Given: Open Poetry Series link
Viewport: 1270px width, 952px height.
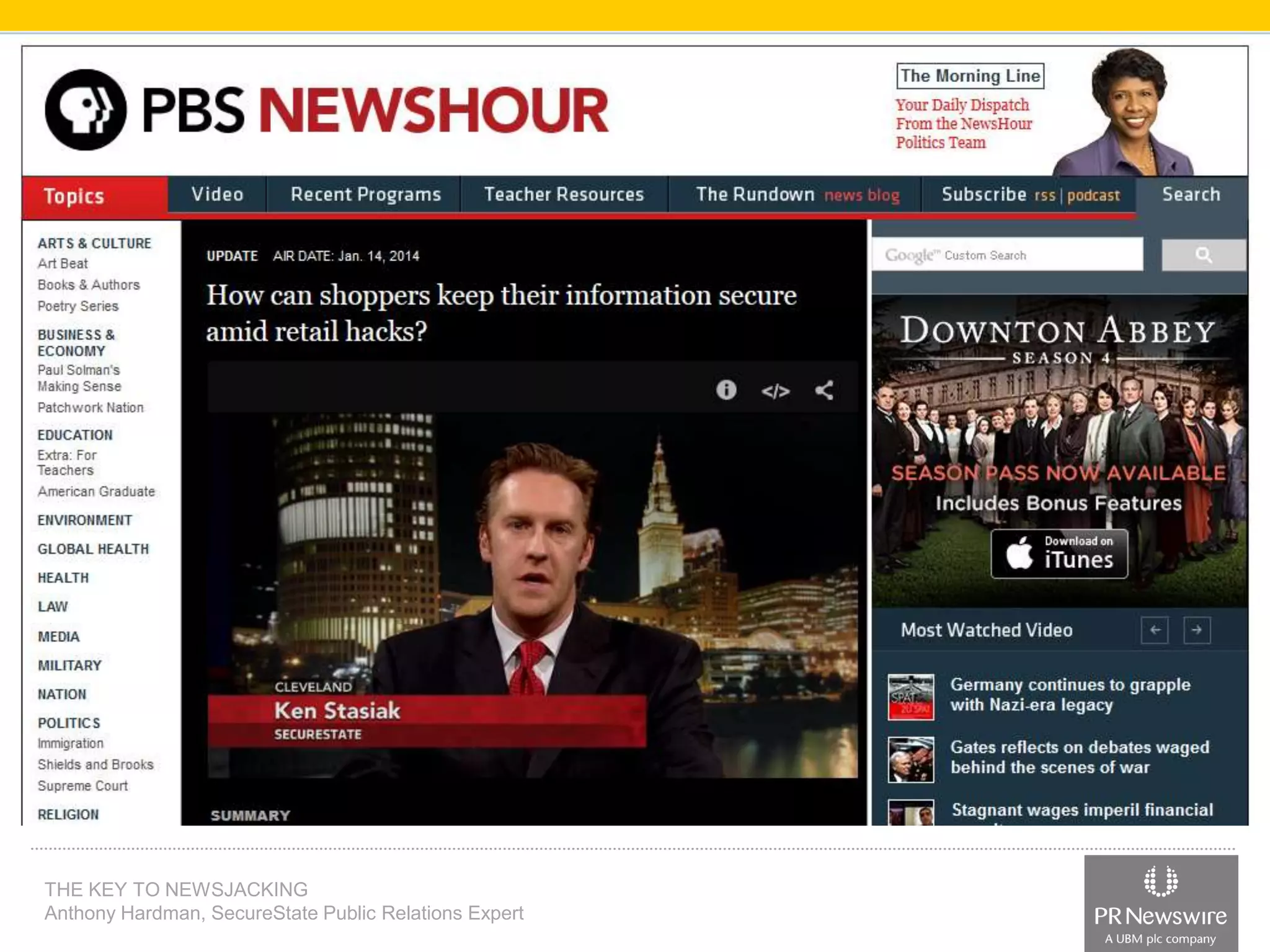Looking at the screenshot, I should (78, 306).
